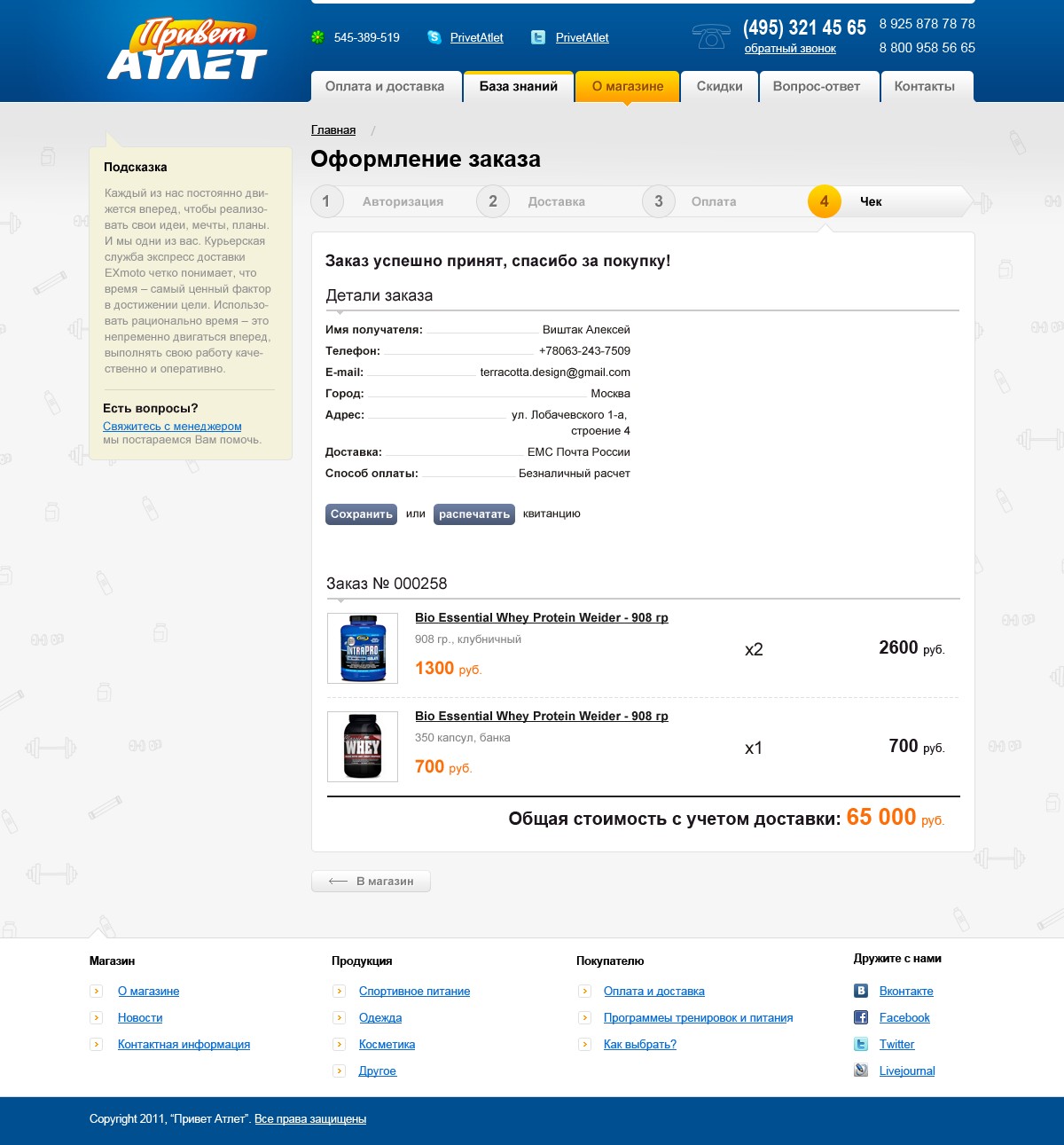Click Программы тренировок и питания link
This screenshot has height=1145, width=1064.
[699, 1017]
